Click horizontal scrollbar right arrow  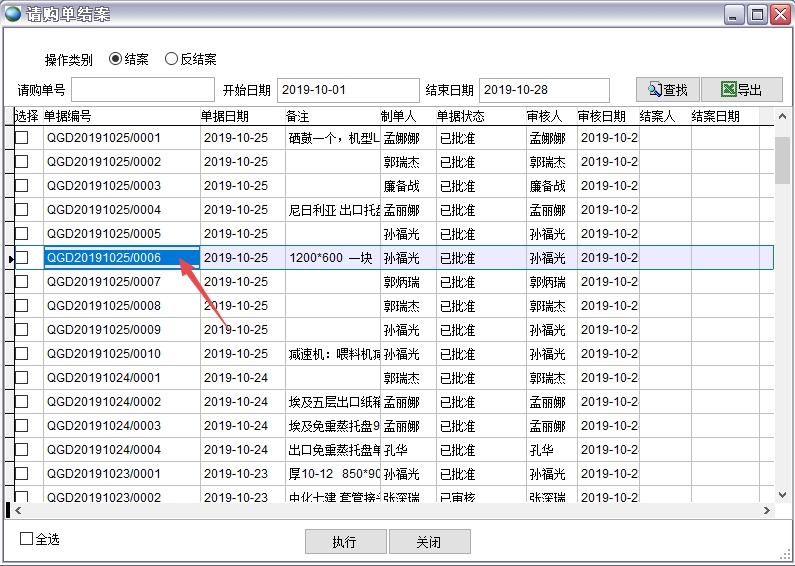click(x=767, y=510)
